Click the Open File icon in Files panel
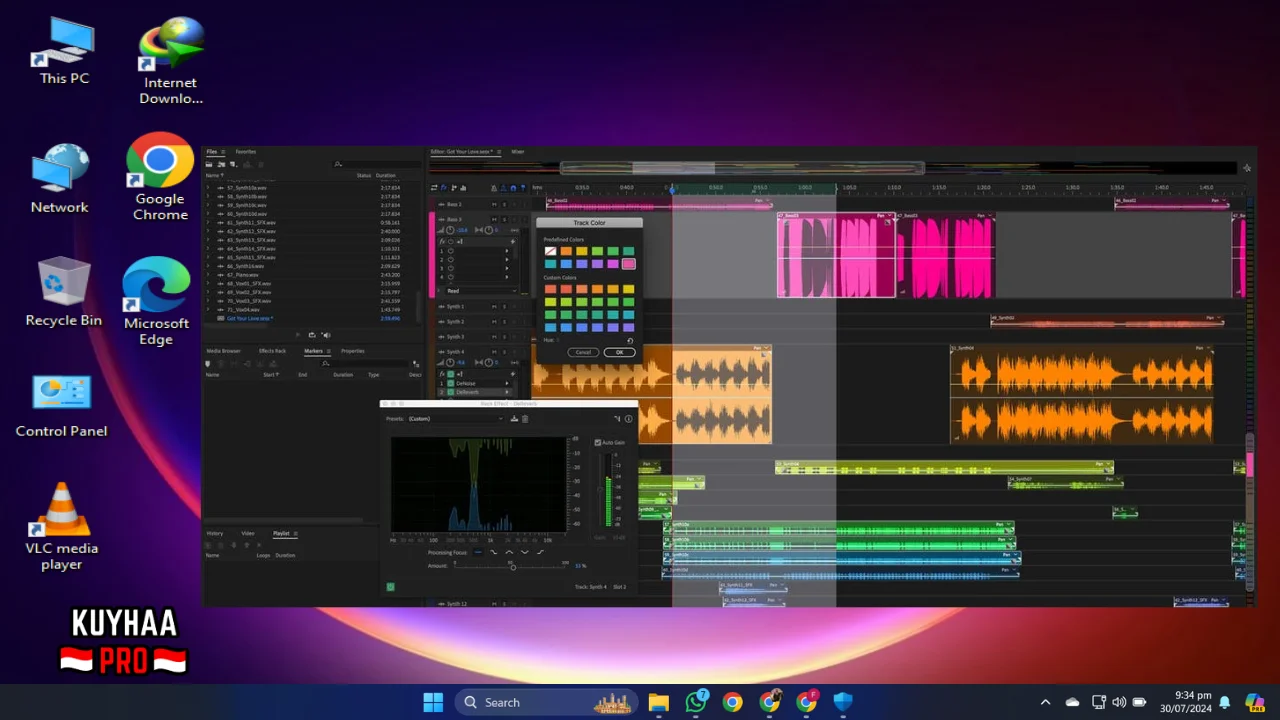Image resolution: width=1280 pixels, height=720 pixels. (x=209, y=164)
